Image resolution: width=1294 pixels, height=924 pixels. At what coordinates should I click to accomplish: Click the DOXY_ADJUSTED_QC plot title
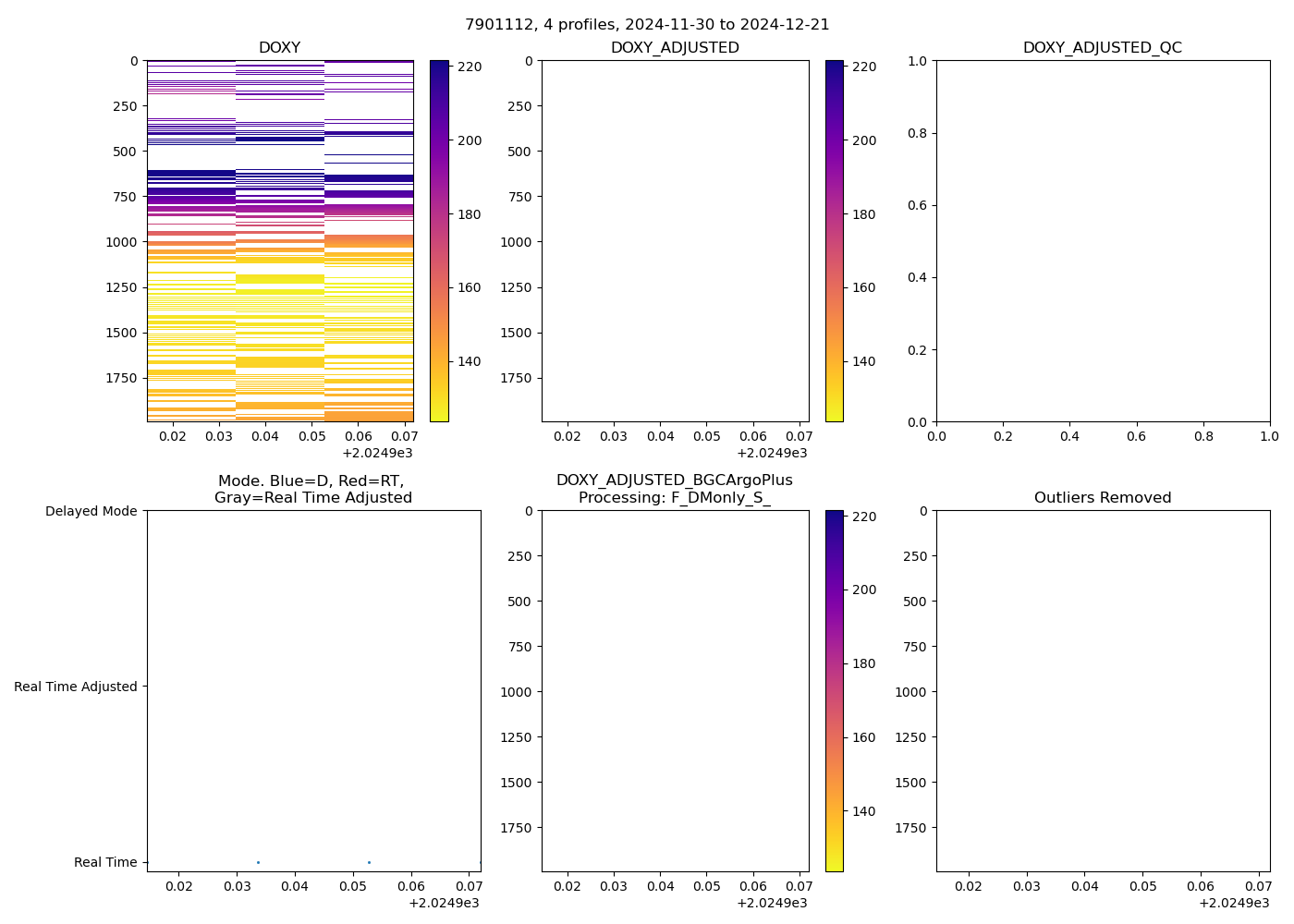coord(1102,48)
